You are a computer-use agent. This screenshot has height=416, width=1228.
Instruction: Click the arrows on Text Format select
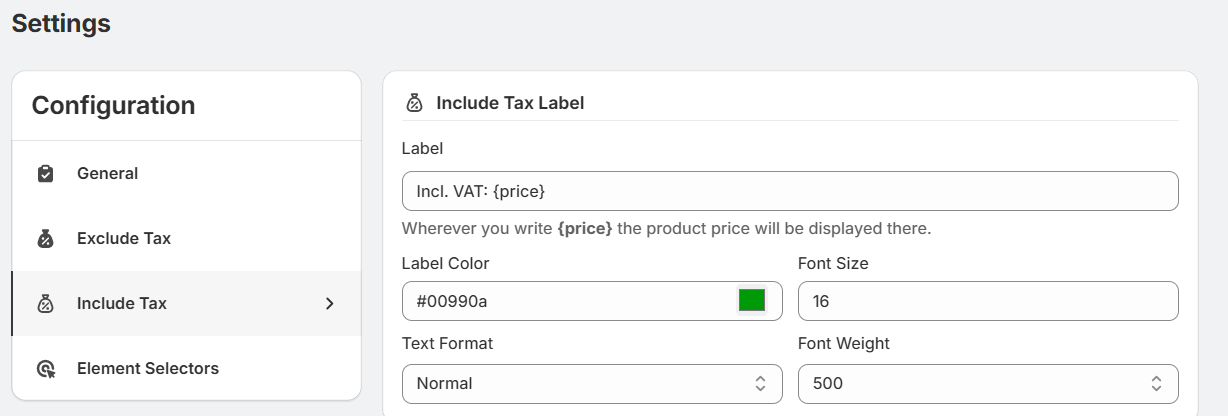pos(760,384)
